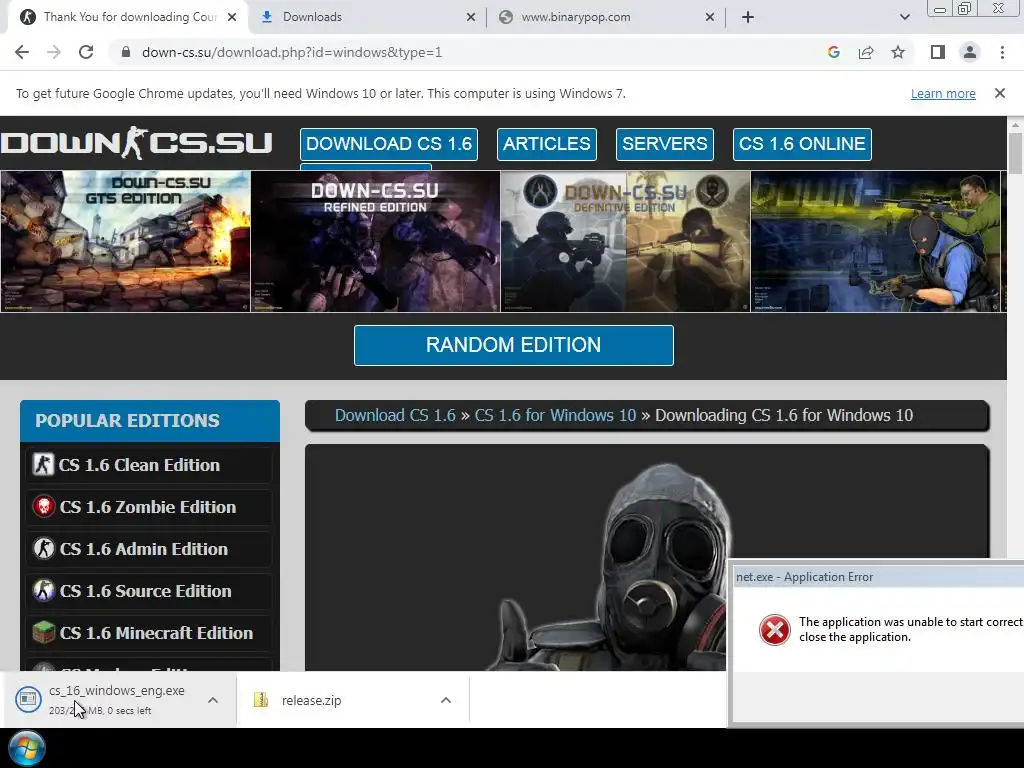Restore down the Chrome window
The height and width of the screenshot is (768, 1024).
[x=965, y=9]
